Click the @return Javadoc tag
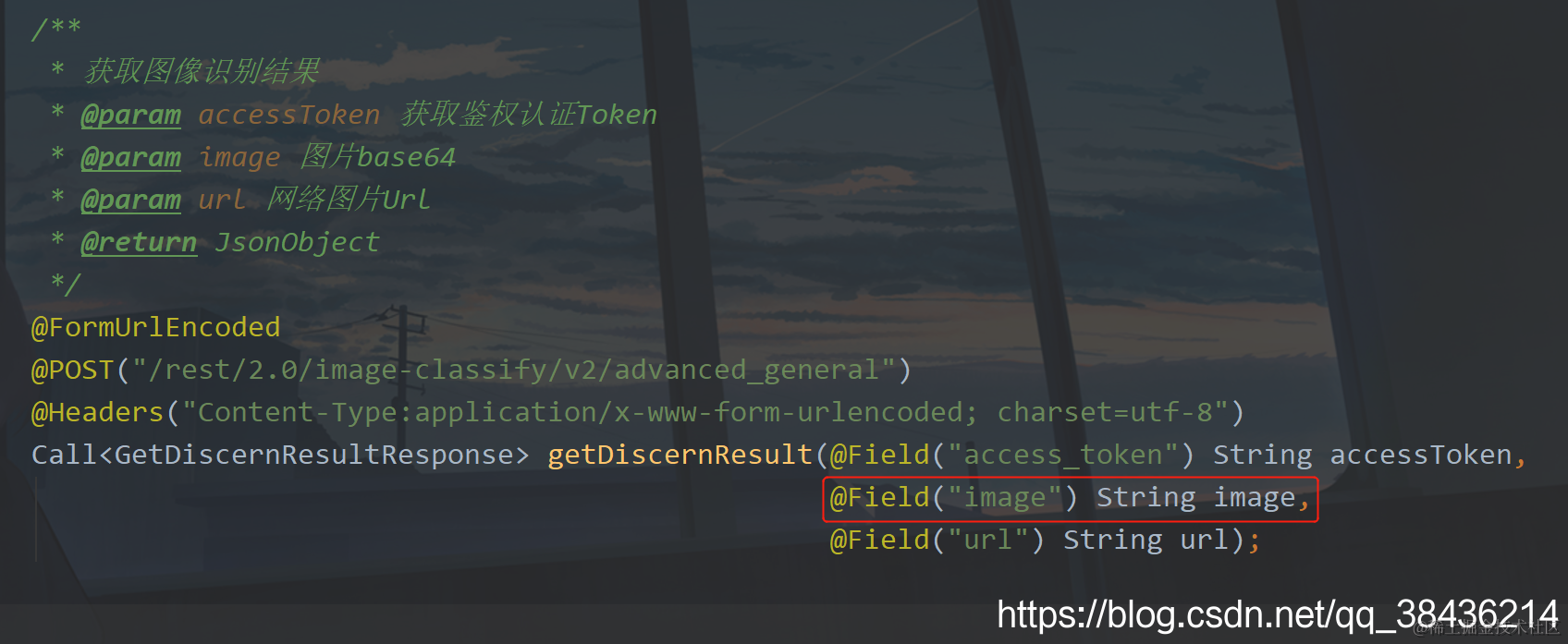Image resolution: width=1568 pixels, height=644 pixels. click(139, 242)
